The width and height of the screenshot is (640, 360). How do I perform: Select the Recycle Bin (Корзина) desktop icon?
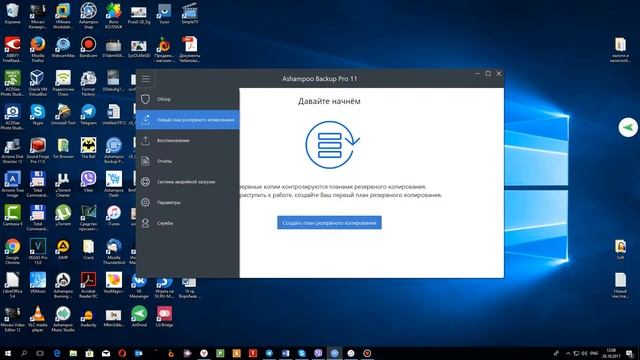[12, 14]
